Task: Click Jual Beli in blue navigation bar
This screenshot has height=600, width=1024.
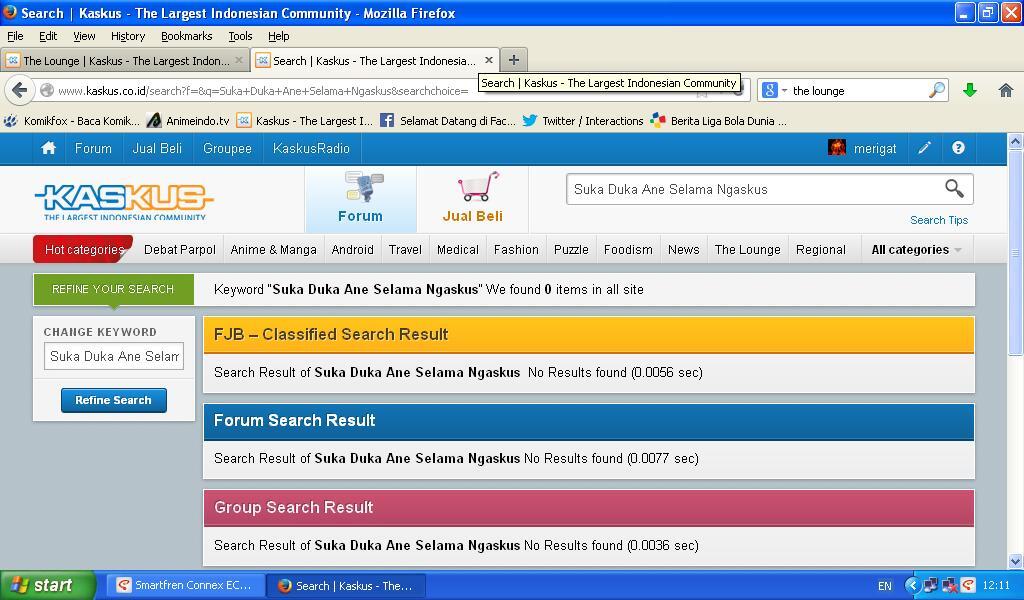Action: [157, 148]
